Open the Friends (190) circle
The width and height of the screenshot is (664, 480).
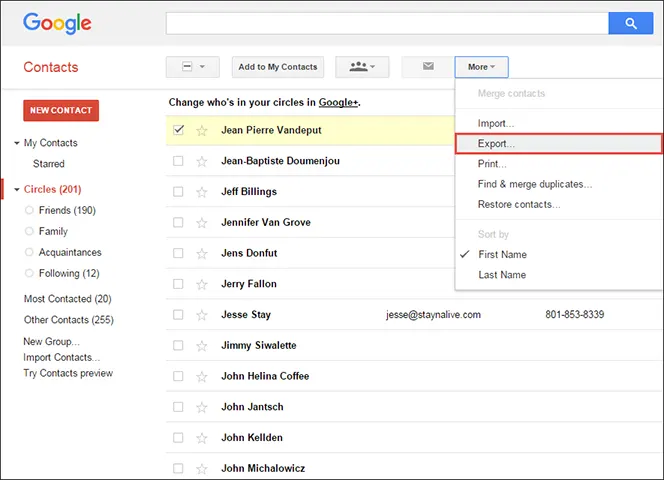coord(67,210)
